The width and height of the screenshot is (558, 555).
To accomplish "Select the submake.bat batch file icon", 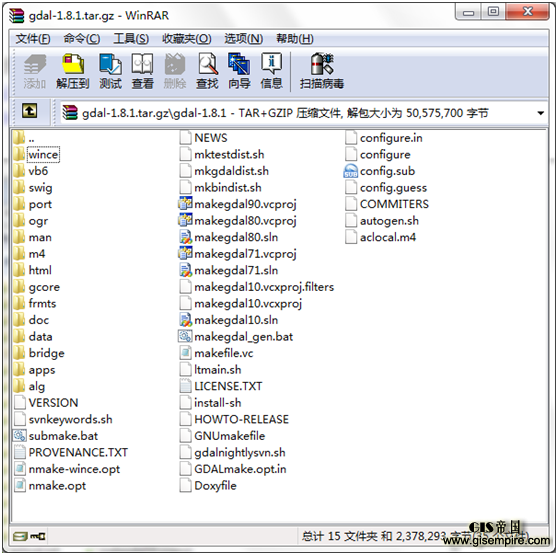I will [x=20, y=435].
